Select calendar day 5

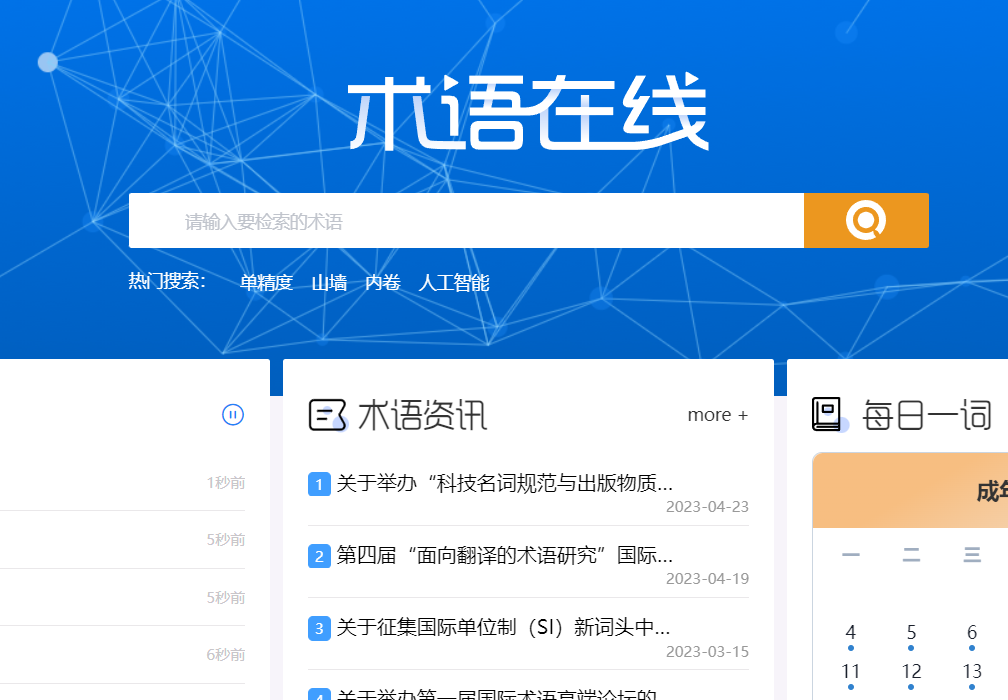point(911,633)
